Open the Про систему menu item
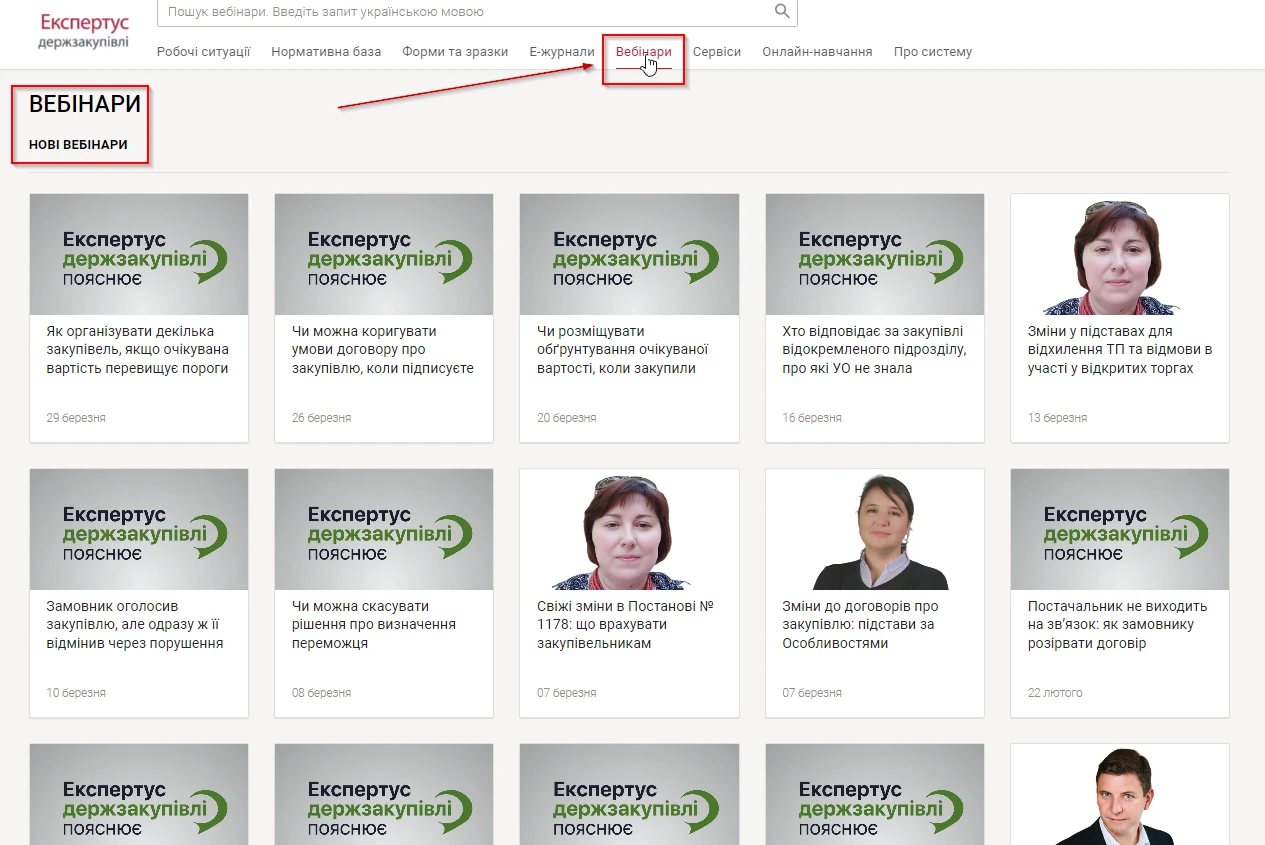Image resolution: width=1265 pixels, height=845 pixels. point(932,52)
